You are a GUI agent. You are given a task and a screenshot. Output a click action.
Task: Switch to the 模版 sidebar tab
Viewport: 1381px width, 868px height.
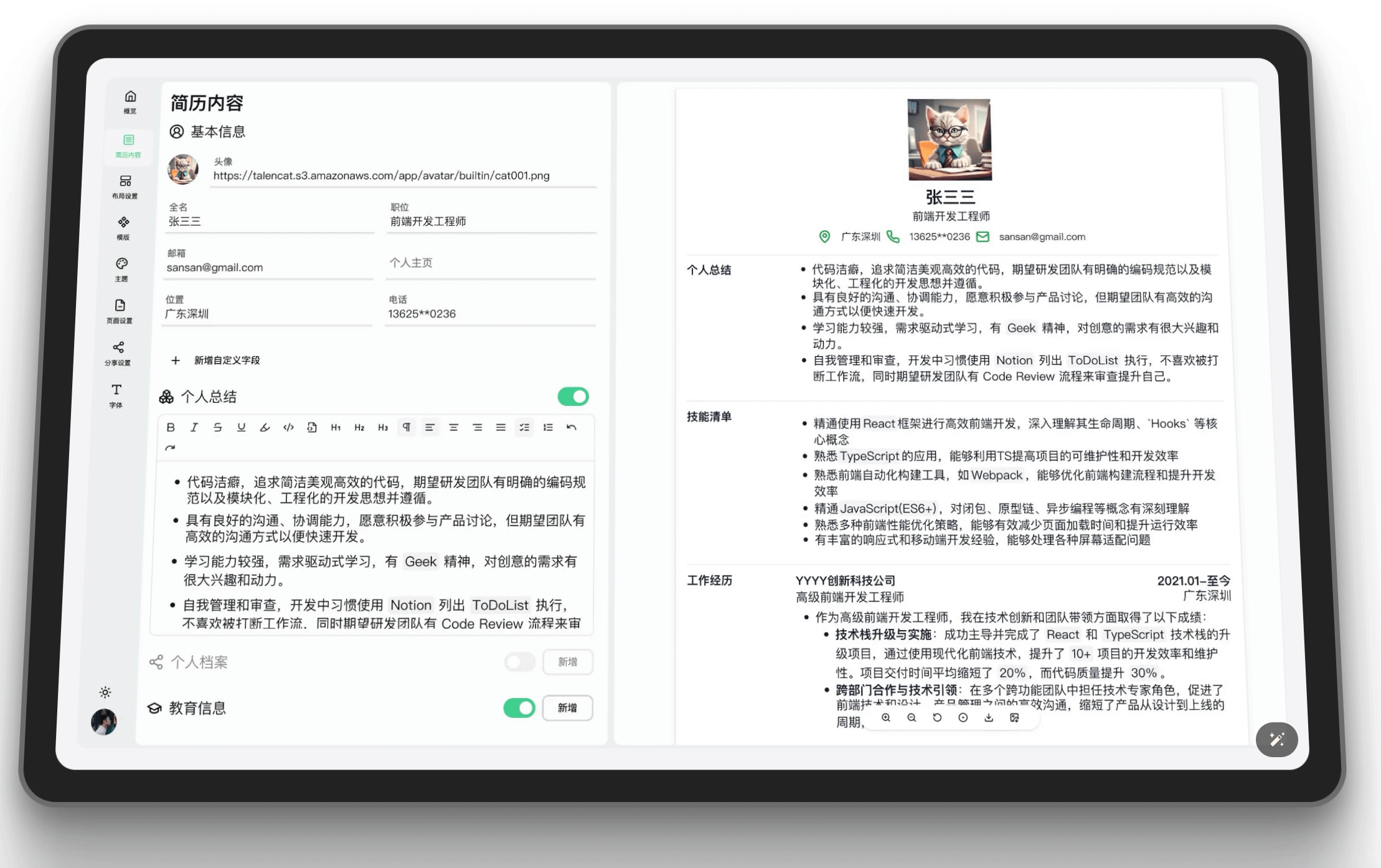123,227
